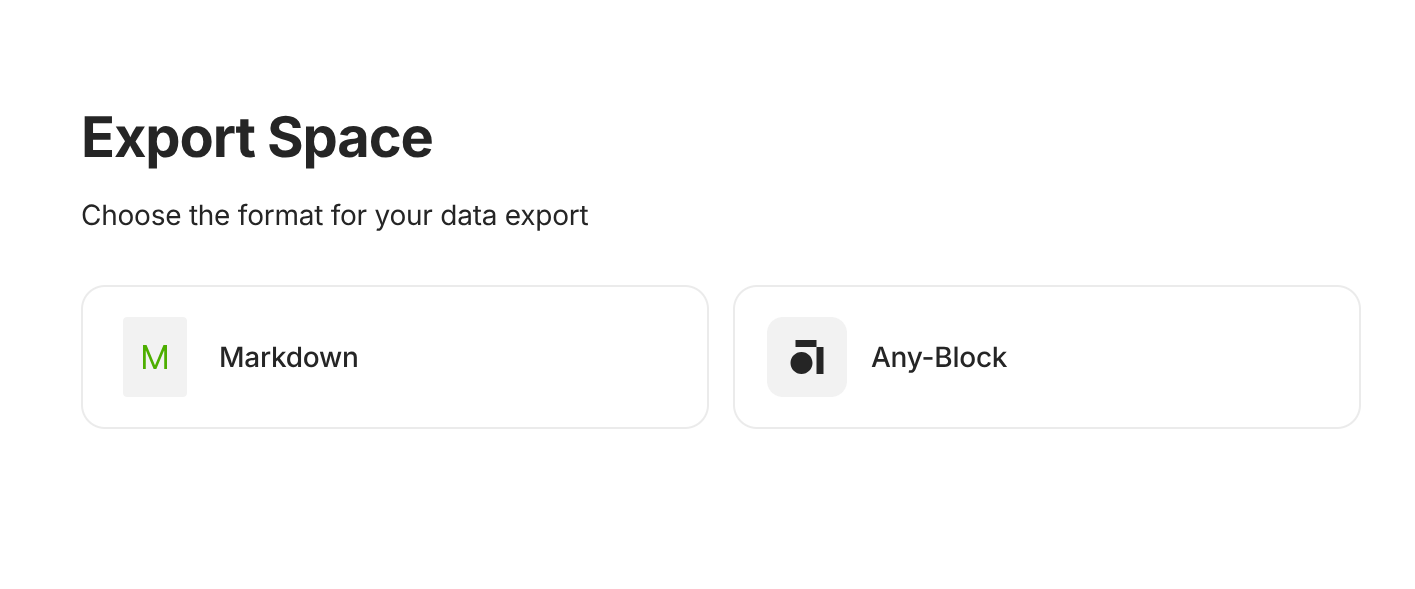The width and height of the screenshot is (1415, 589).
Task: Click the Any-Block logo icon
Action: 806,357
